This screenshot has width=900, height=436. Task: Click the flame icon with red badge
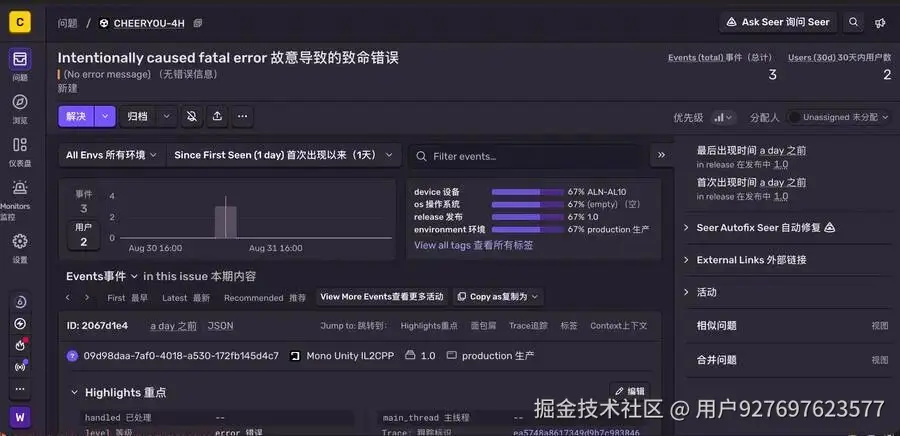coord(20,345)
